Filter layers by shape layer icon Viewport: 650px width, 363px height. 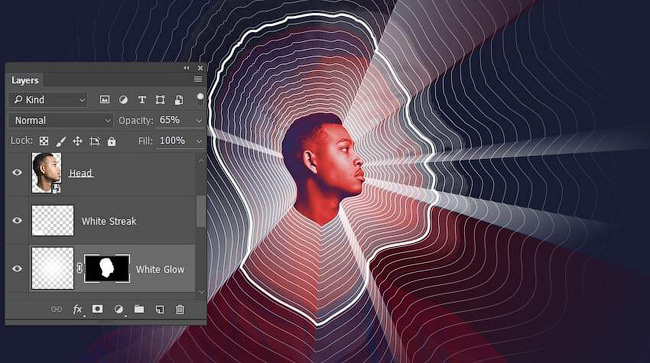coord(160,99)
